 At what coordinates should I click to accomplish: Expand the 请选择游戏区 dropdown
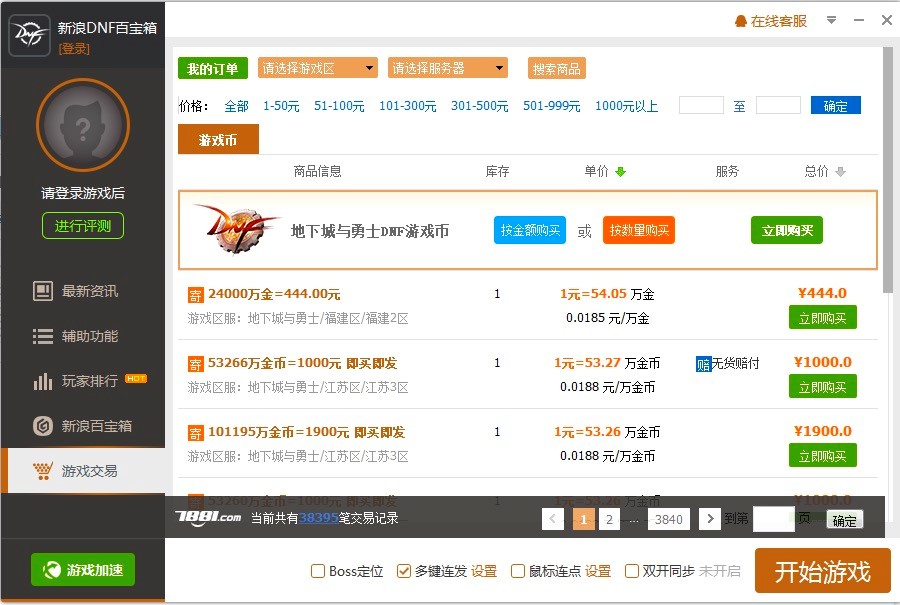[318, 68]
